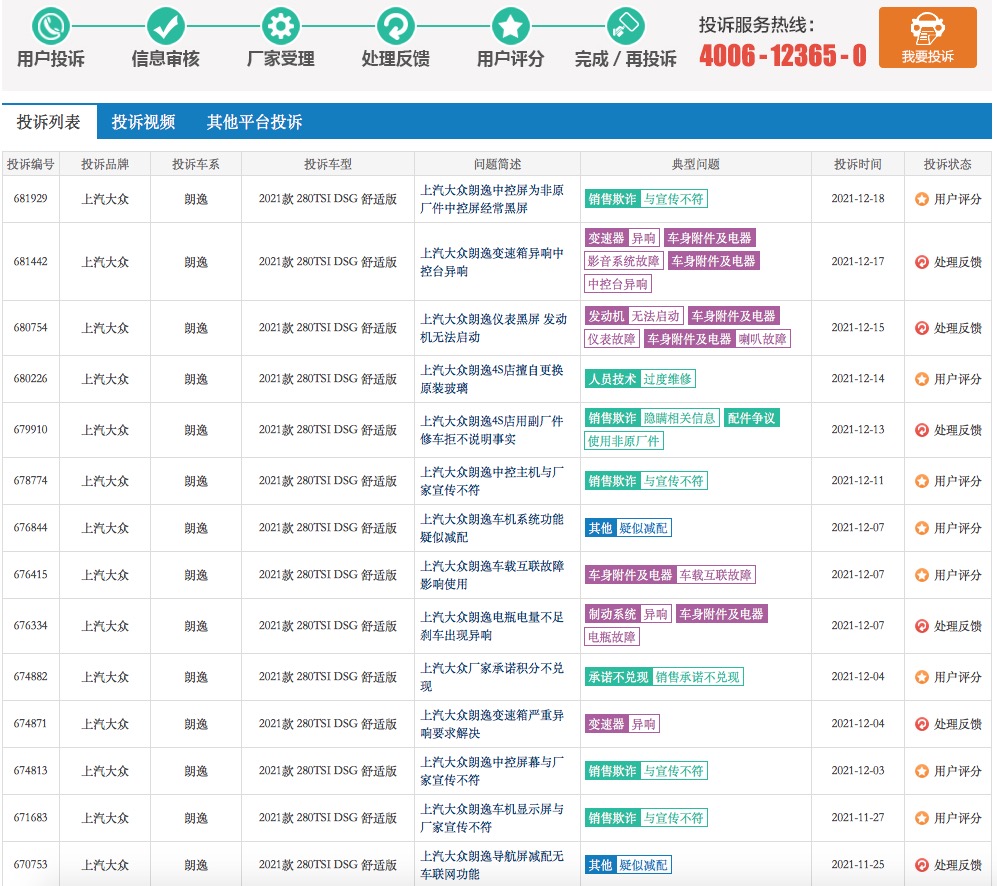Screen dimensions: 997x886
Task: Click the 发动机 tag in complaint 680754
Action: coord(606,316)
